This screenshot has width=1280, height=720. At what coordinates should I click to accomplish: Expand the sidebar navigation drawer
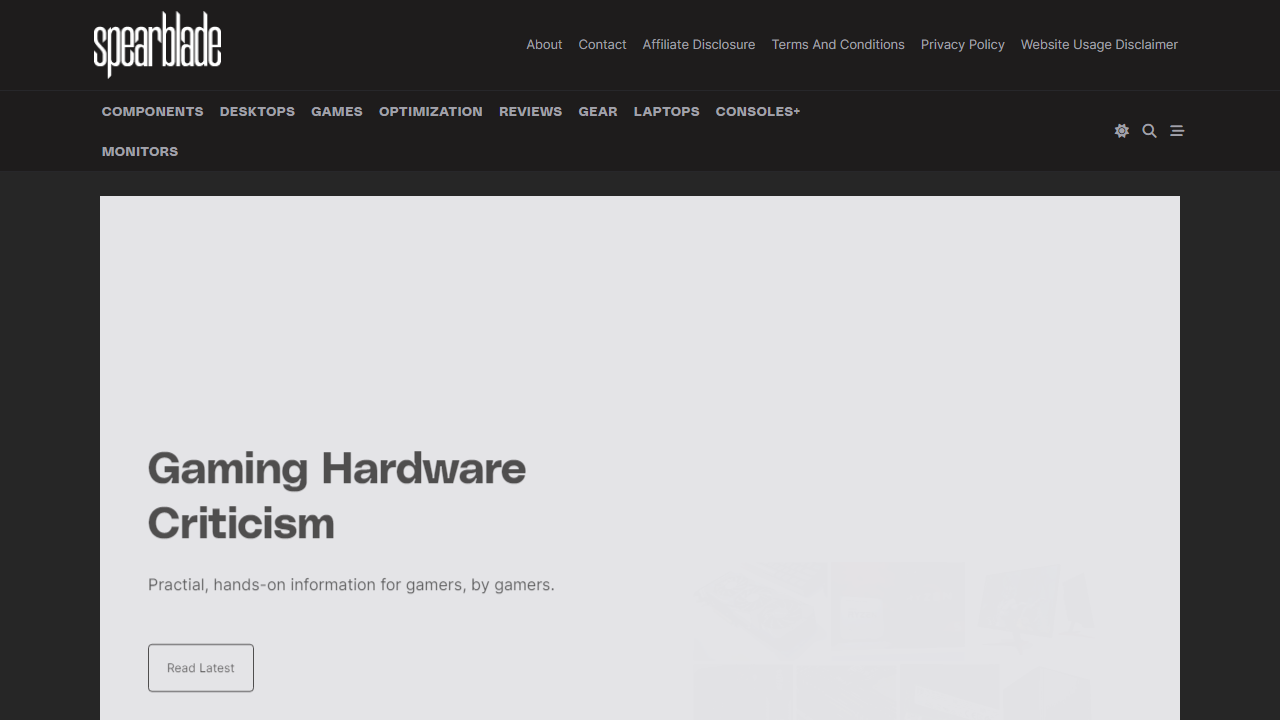pos(1177,131)
